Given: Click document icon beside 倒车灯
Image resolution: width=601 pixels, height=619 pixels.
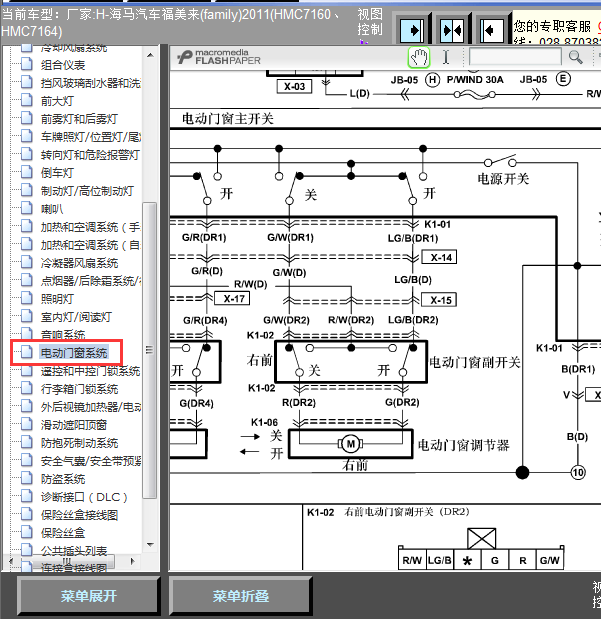Looking at the screenshot, I should (x=26, y=172).
